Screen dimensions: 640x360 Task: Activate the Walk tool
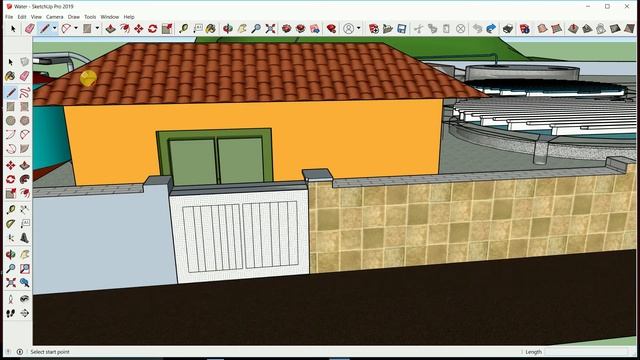[x=11, y=313]
